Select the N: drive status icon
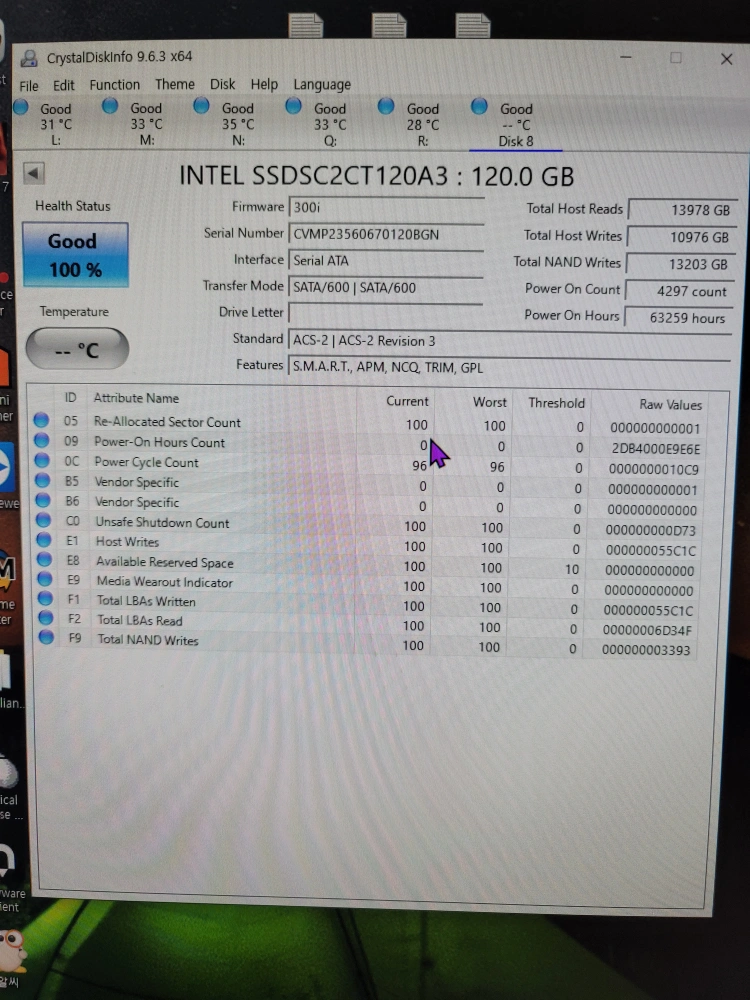Image resolution: width=750 pixels, height=1000 pixels. click(201, 106)
